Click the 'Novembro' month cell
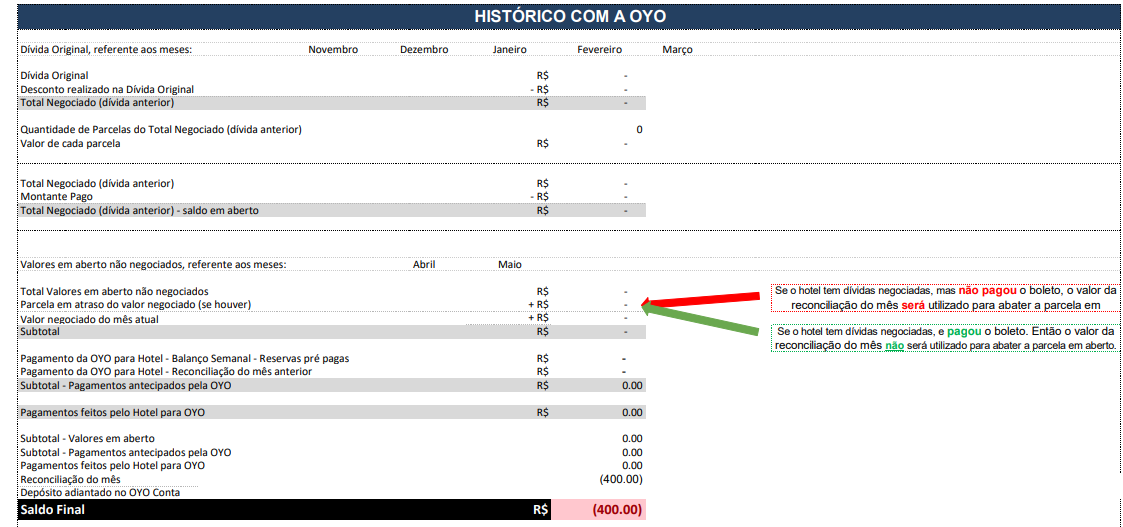 (x=333, y=50)
